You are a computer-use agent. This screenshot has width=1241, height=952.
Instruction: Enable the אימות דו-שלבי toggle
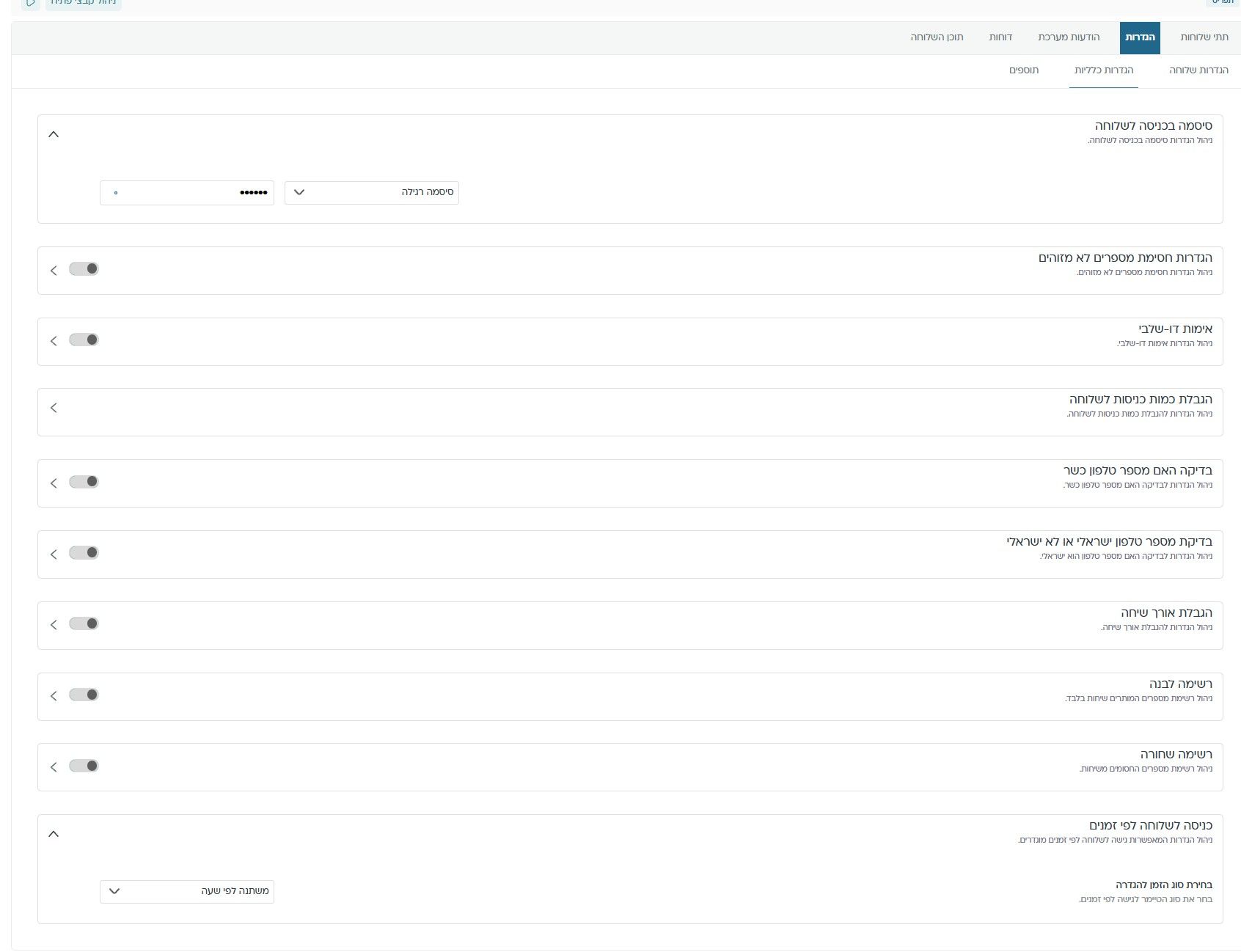tap(84, 340)
